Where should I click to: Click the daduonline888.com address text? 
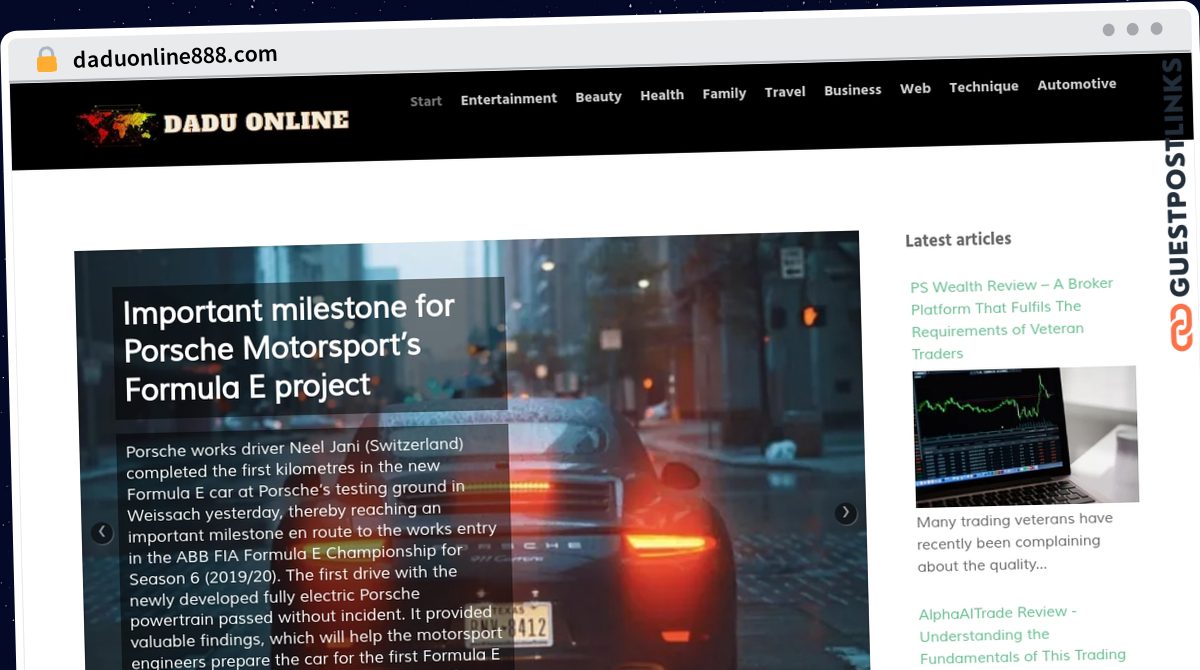pyautogui.click(x=175, y=57)
